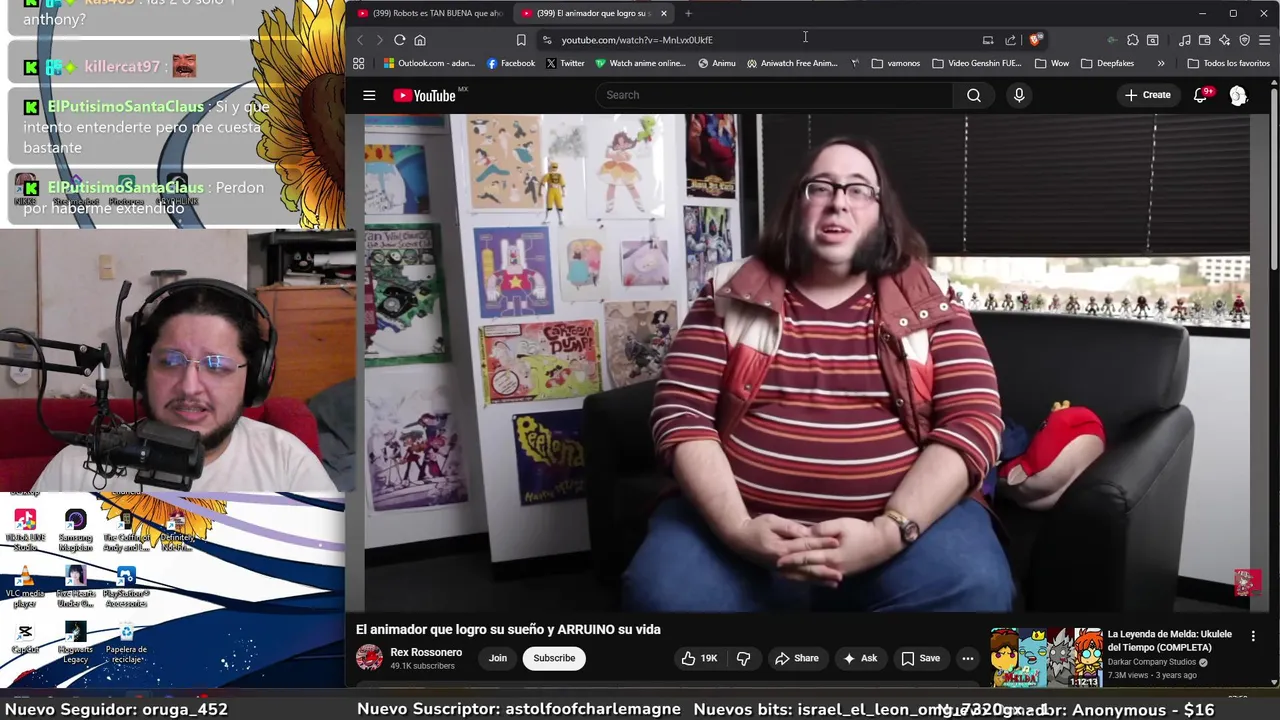Expand the Video Genshin FUE bookmark folder
Image resolution: width=1280 pixels, height=720 pixels.
[976, 63]
